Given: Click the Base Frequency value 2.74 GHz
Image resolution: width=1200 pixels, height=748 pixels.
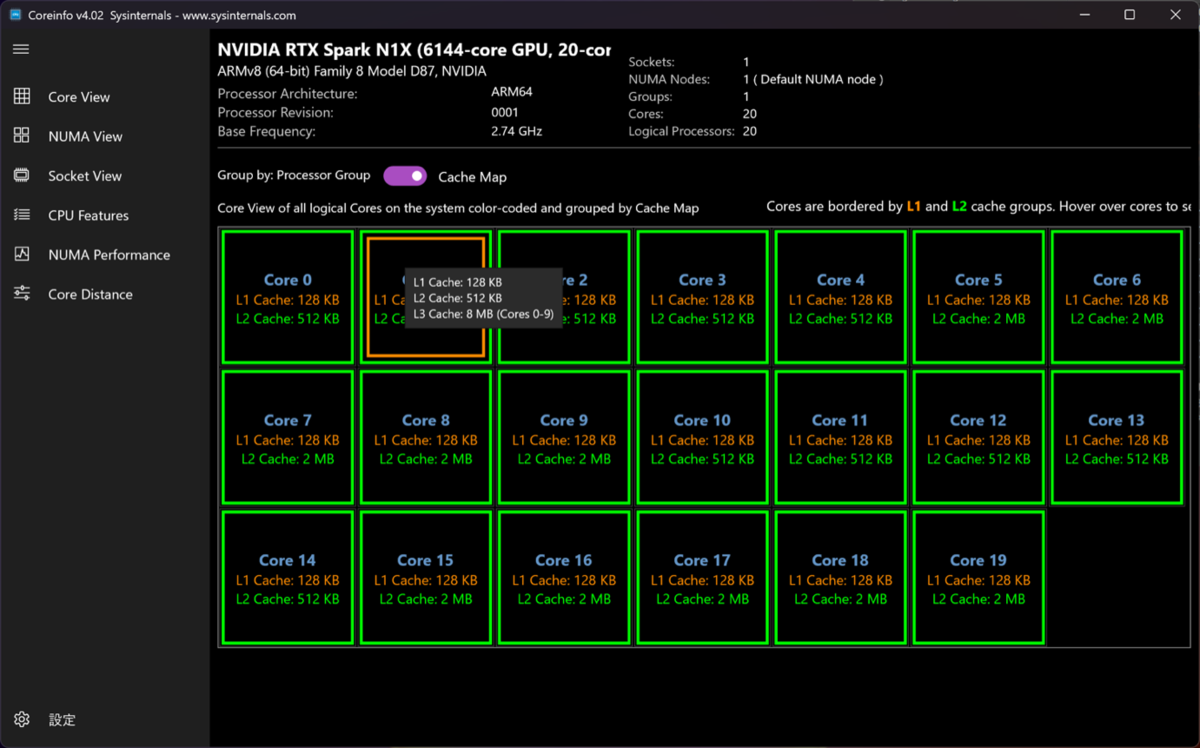Looking at the screenshot, I should [517, 131].
